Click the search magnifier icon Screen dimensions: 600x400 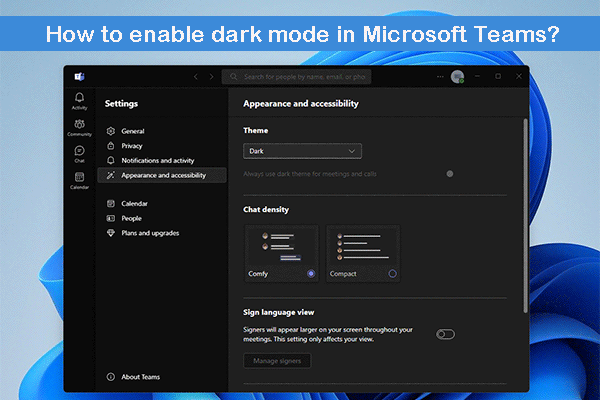(233, 77)
